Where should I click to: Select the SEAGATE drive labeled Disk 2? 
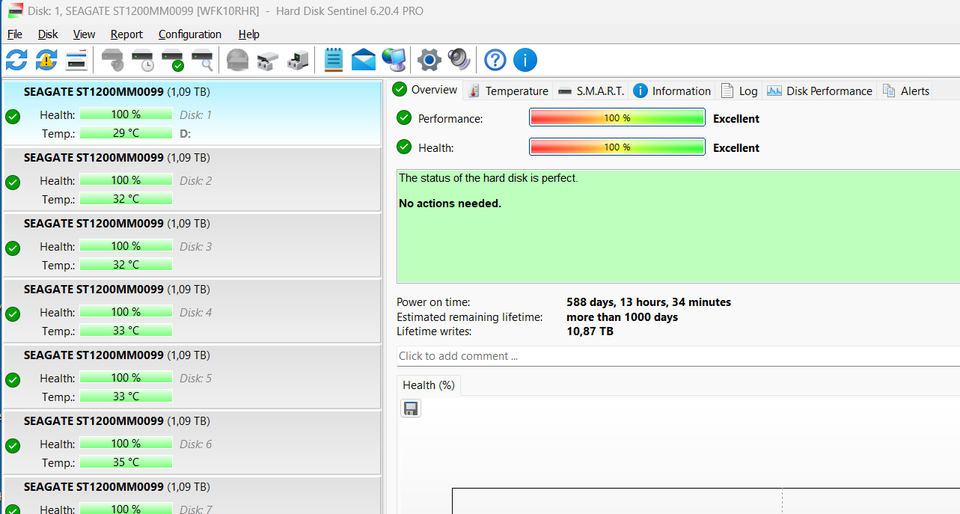pos(192,181)
